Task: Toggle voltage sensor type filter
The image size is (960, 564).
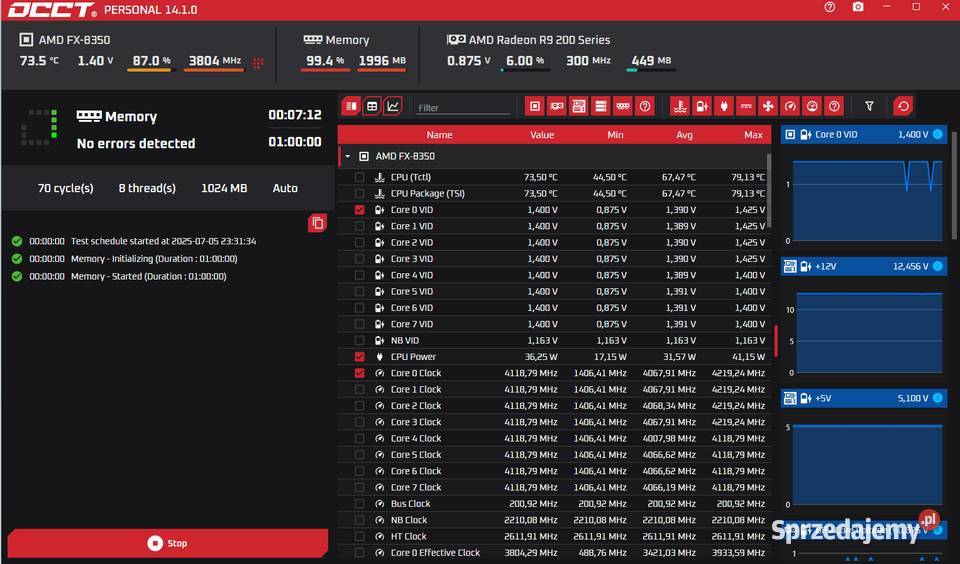Action: (702, 107)
